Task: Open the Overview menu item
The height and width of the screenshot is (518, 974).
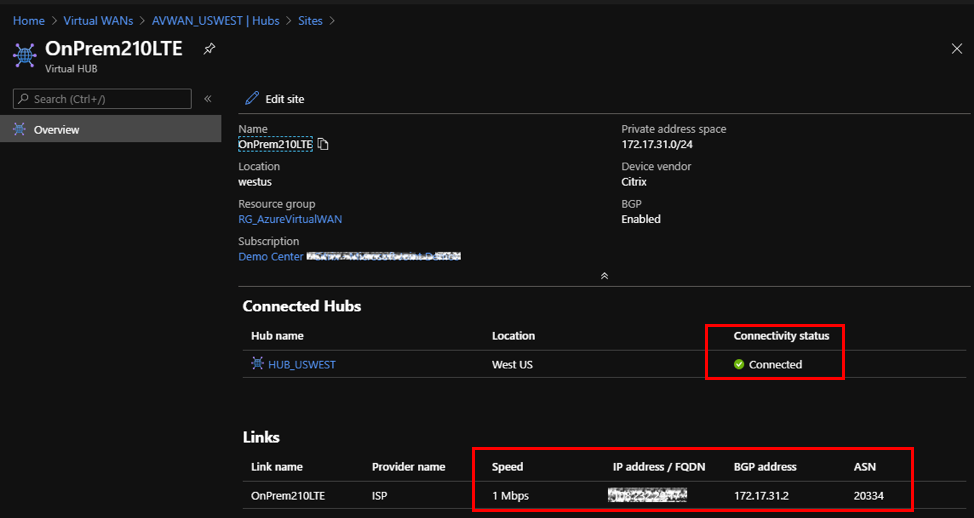Action: pyautogui.click(x=111, y=129)
